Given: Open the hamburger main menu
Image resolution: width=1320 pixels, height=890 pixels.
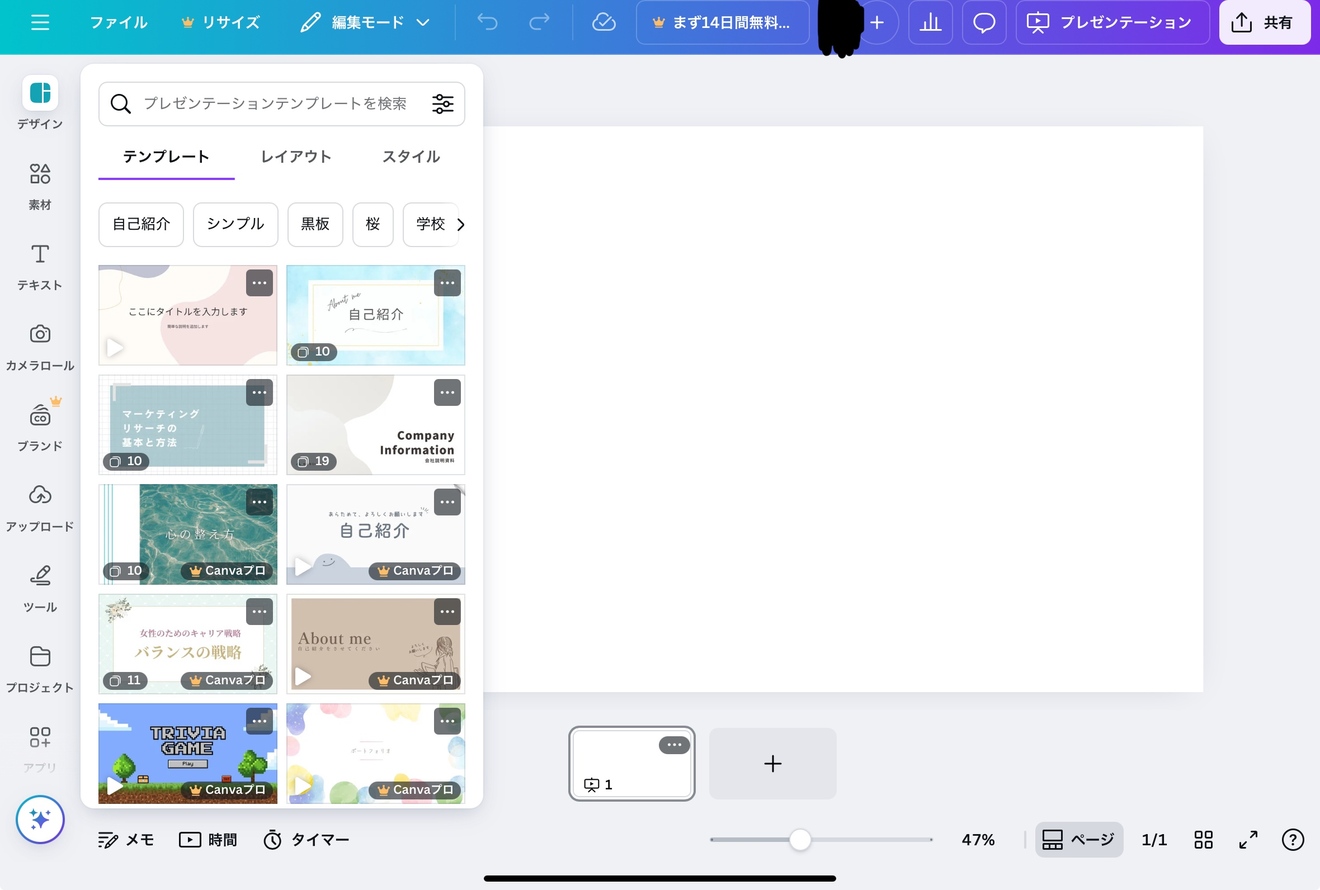Looking at the screenshot, I should click(40, 22).
